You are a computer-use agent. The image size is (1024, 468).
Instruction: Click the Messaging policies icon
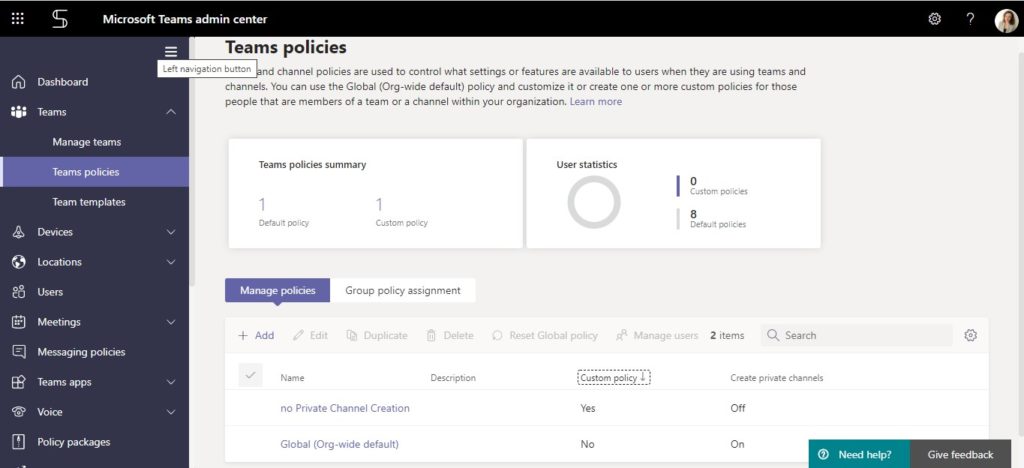19,352
